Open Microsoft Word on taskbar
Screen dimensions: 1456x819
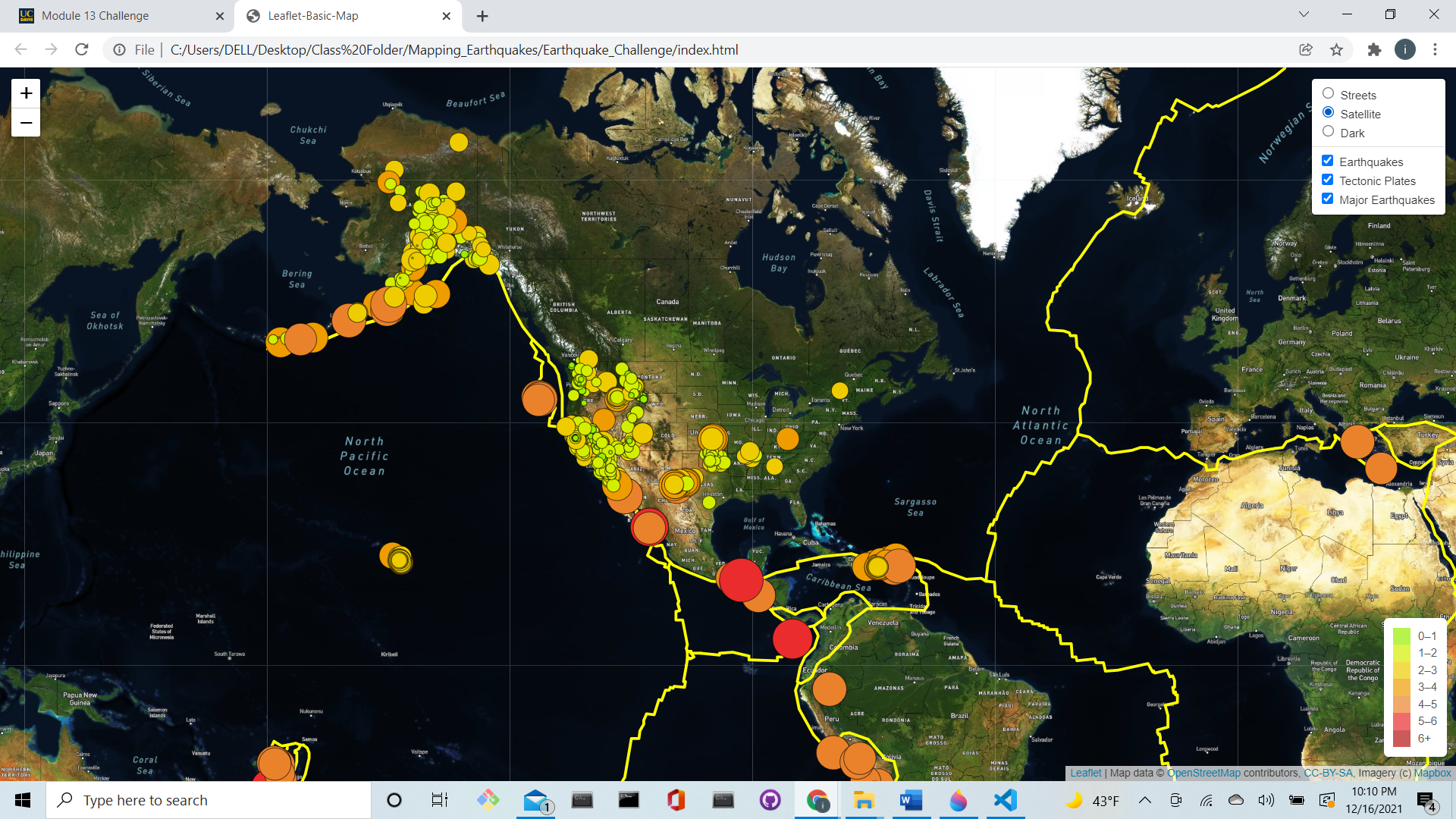(x=911, y=800)
